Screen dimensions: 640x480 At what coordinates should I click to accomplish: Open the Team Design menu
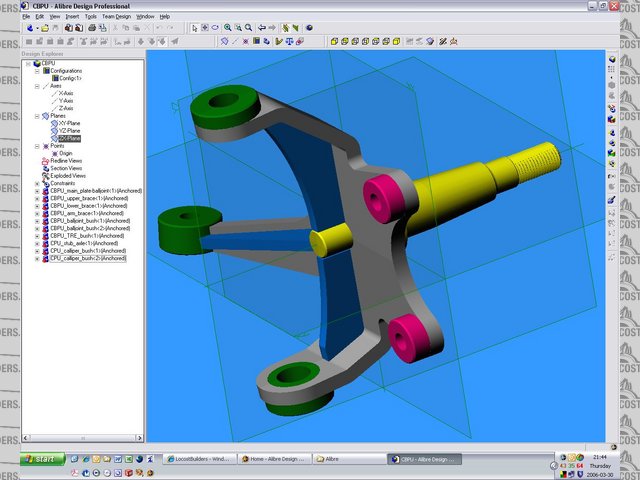tap(116, 16)
